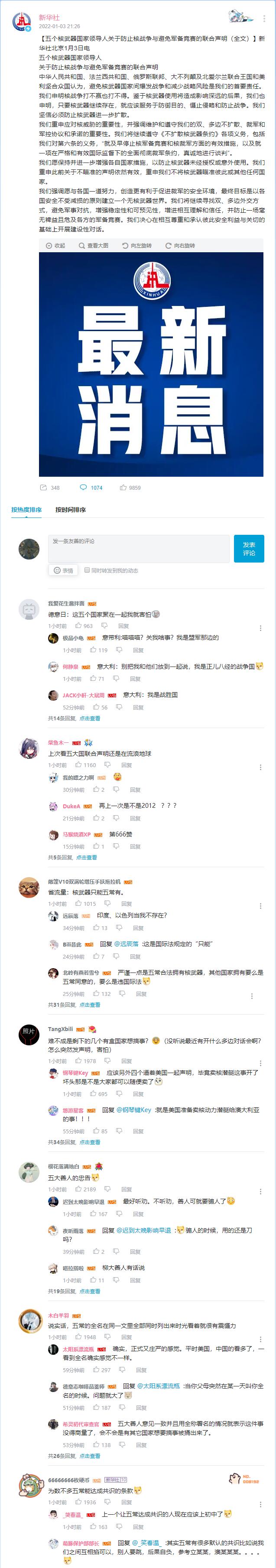This screenshot has width=276, height=1568.
Task: Focus the 发一条友善的评论 comment box
Action: 139,548
